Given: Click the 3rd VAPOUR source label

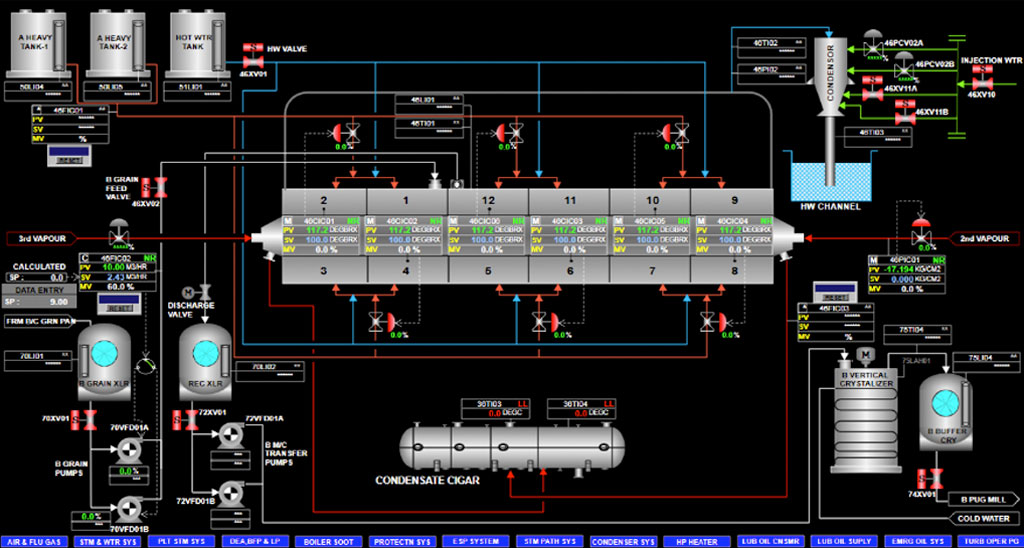Looking at the screenshot, I should click(40, 238).
